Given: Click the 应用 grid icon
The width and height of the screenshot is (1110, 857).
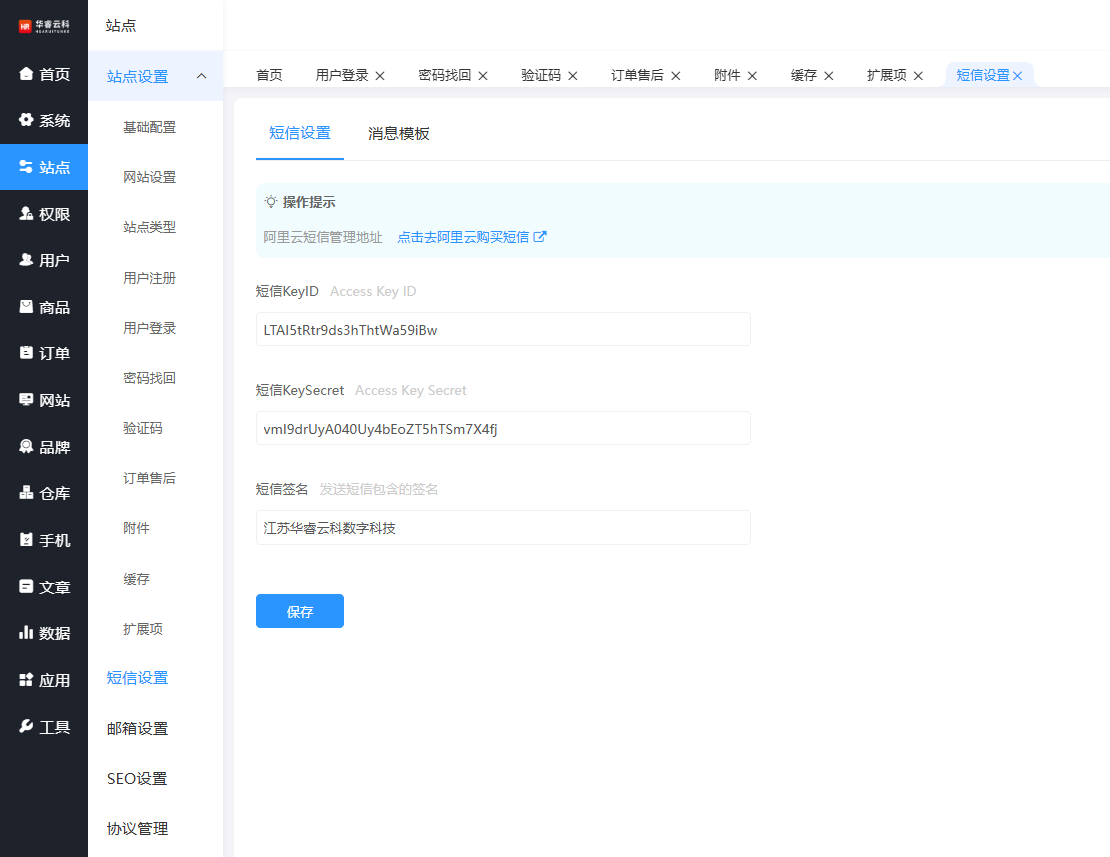Looking at the screenshot, I should 26,680.
